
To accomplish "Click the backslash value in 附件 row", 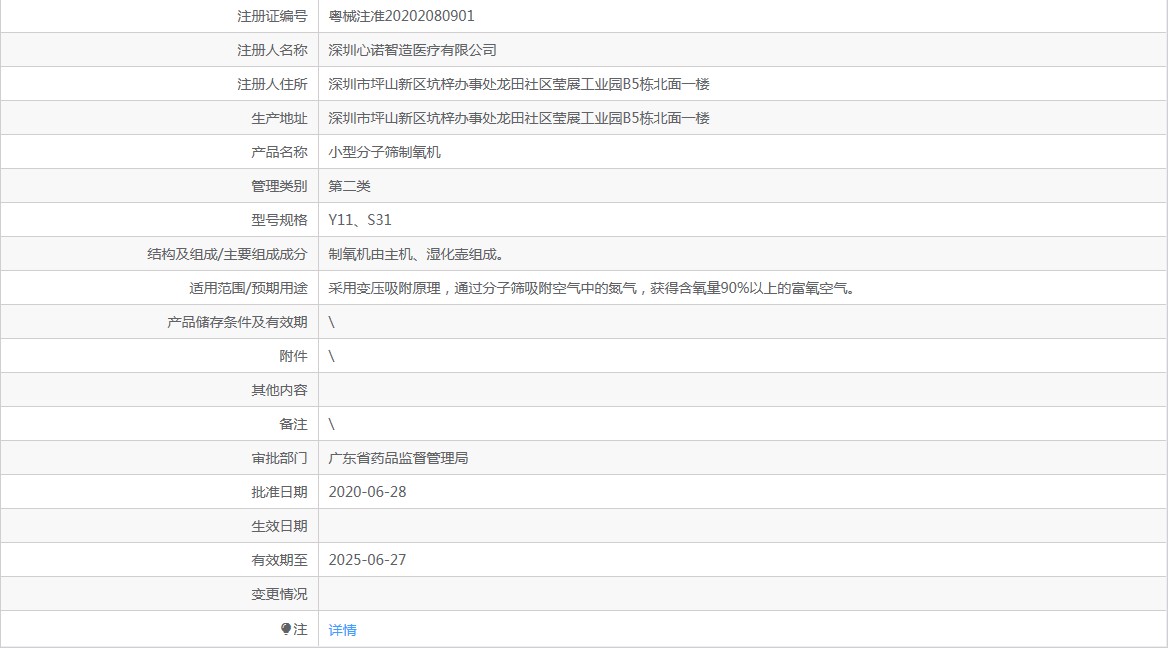I will tap(332, 356).
